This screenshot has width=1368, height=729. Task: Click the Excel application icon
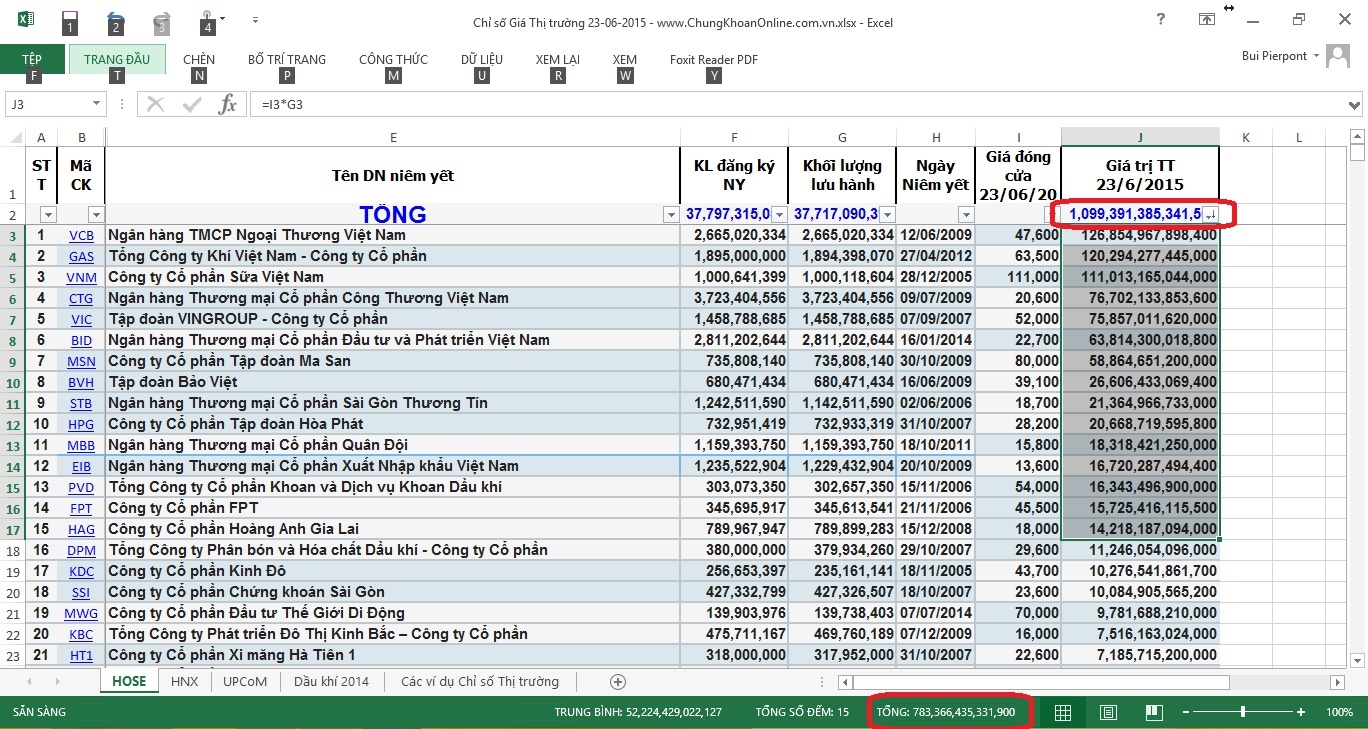(26, 19)
